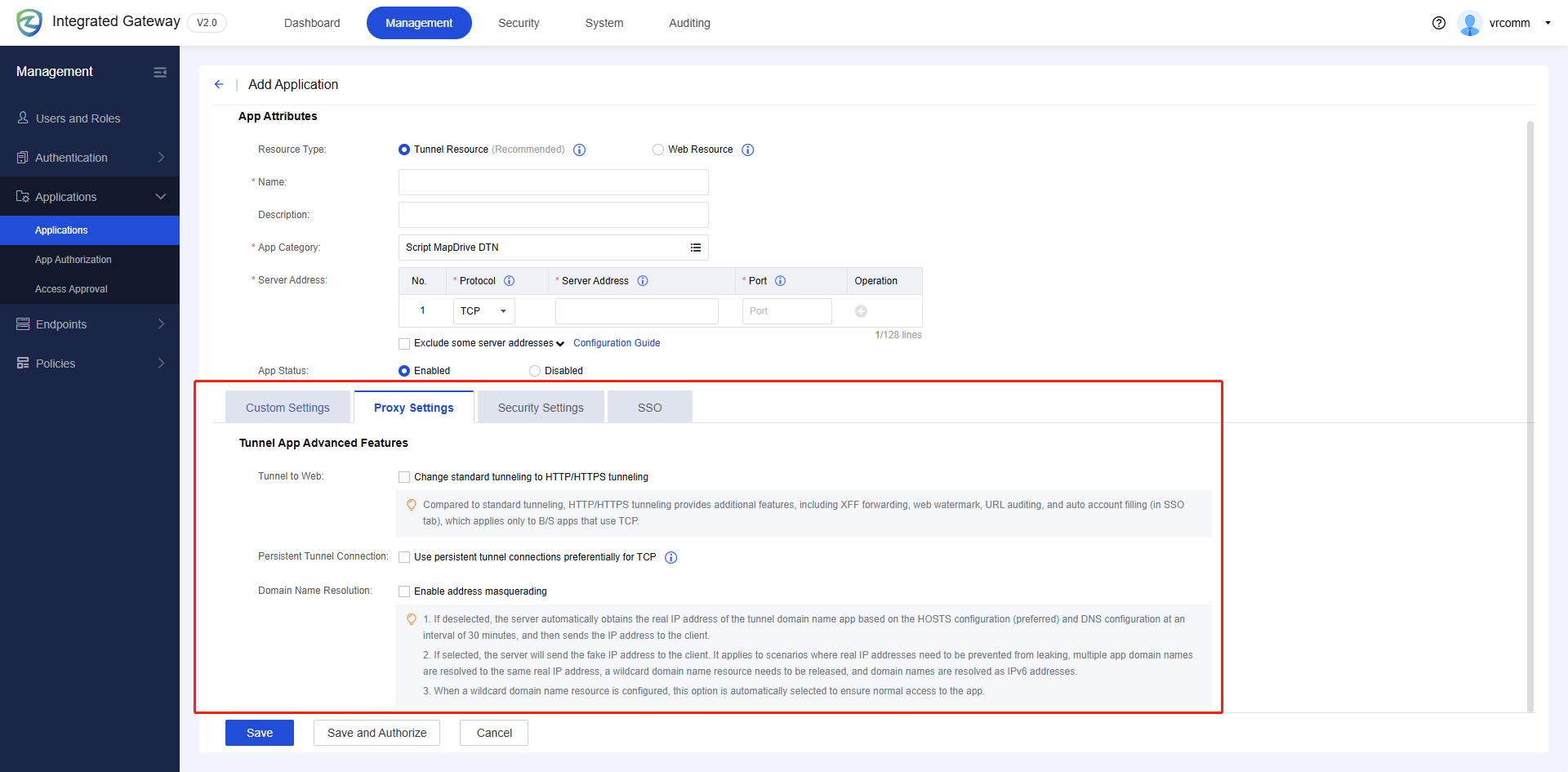Open the Auditing menu in top navigation
The width and height of the screenshot is (1568, 772).
[689, 23]
